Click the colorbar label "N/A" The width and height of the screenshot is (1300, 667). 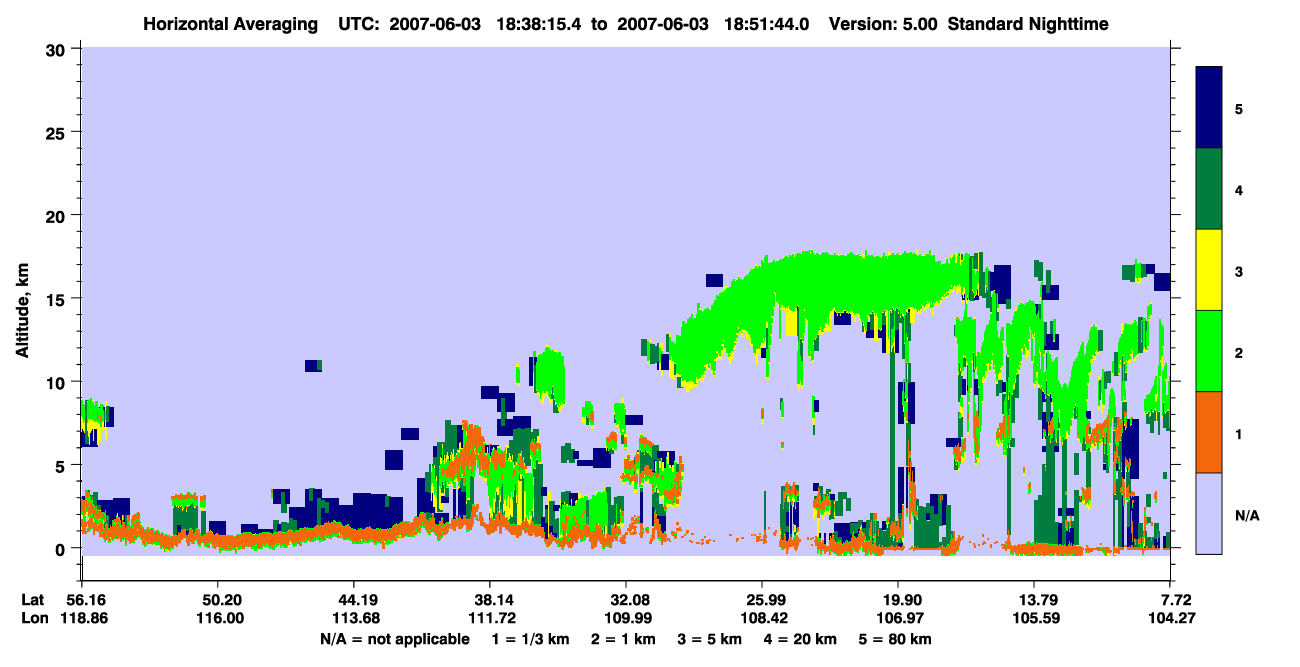[x=1246, y=515]
